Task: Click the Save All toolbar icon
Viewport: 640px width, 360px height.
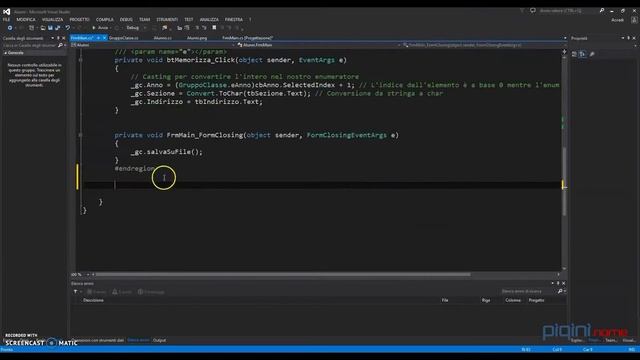Action: 58,28
